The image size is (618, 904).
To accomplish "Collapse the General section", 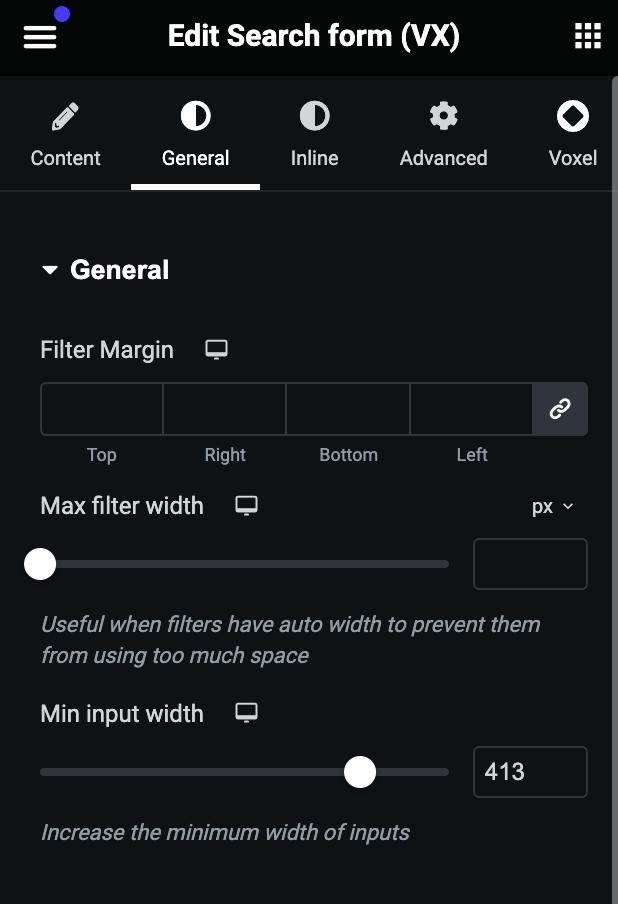I will coord(50,269).
